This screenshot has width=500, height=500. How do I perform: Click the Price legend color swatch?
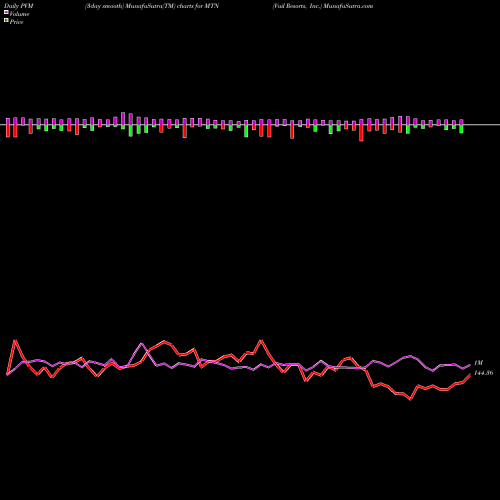(x=6, y=21)
